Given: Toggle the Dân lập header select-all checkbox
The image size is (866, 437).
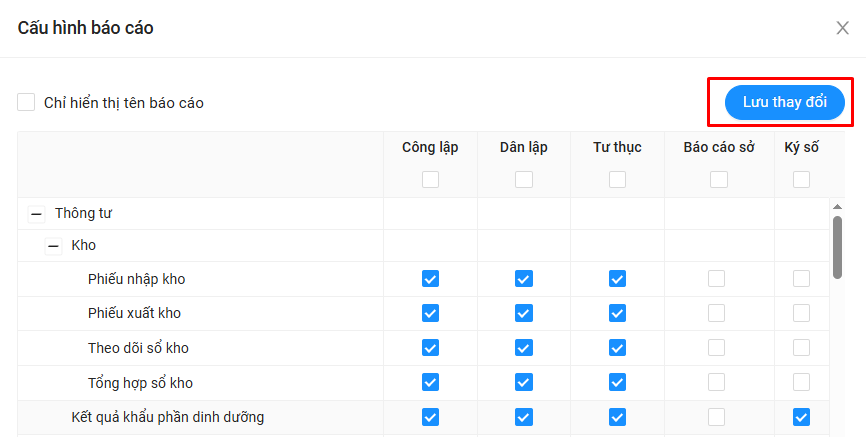Looking at the screenshot, I should point(524,180).
